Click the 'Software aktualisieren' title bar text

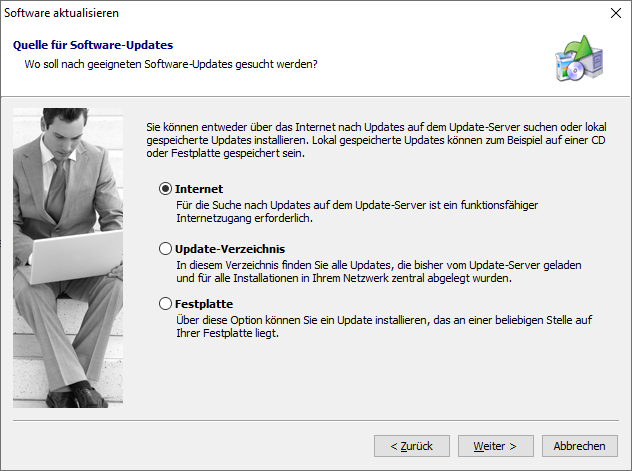click(62, 13)
